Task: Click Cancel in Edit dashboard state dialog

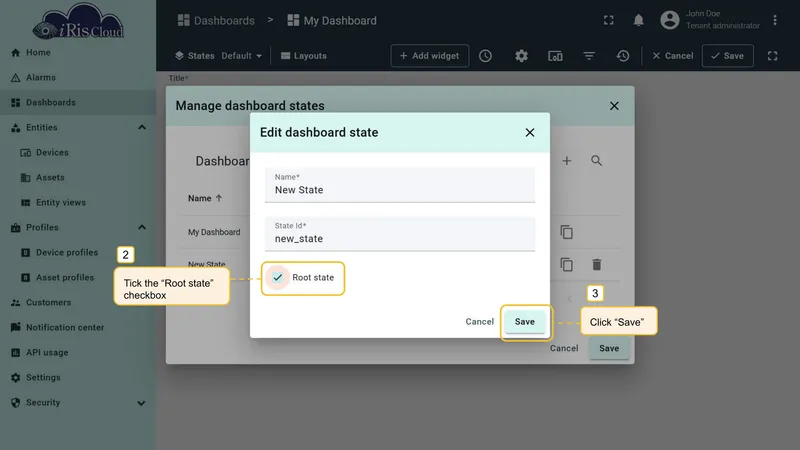Action: (x=480, y=322)
